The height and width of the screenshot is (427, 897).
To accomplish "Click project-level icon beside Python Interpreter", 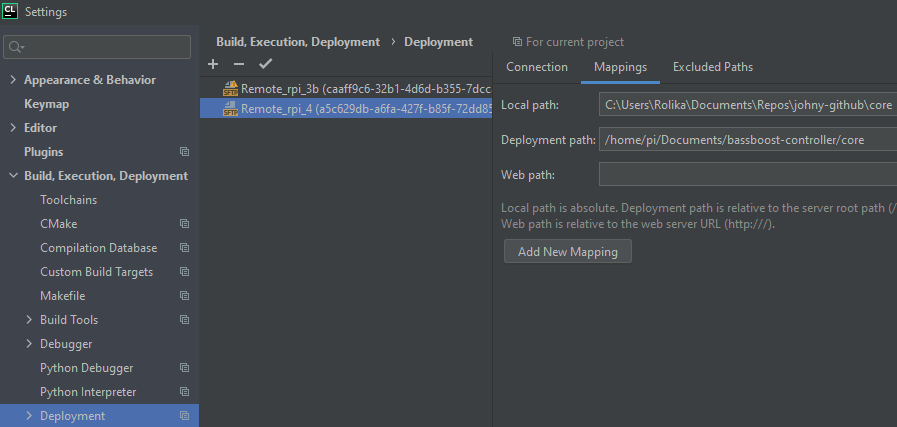I will click(x=184, y=392).
